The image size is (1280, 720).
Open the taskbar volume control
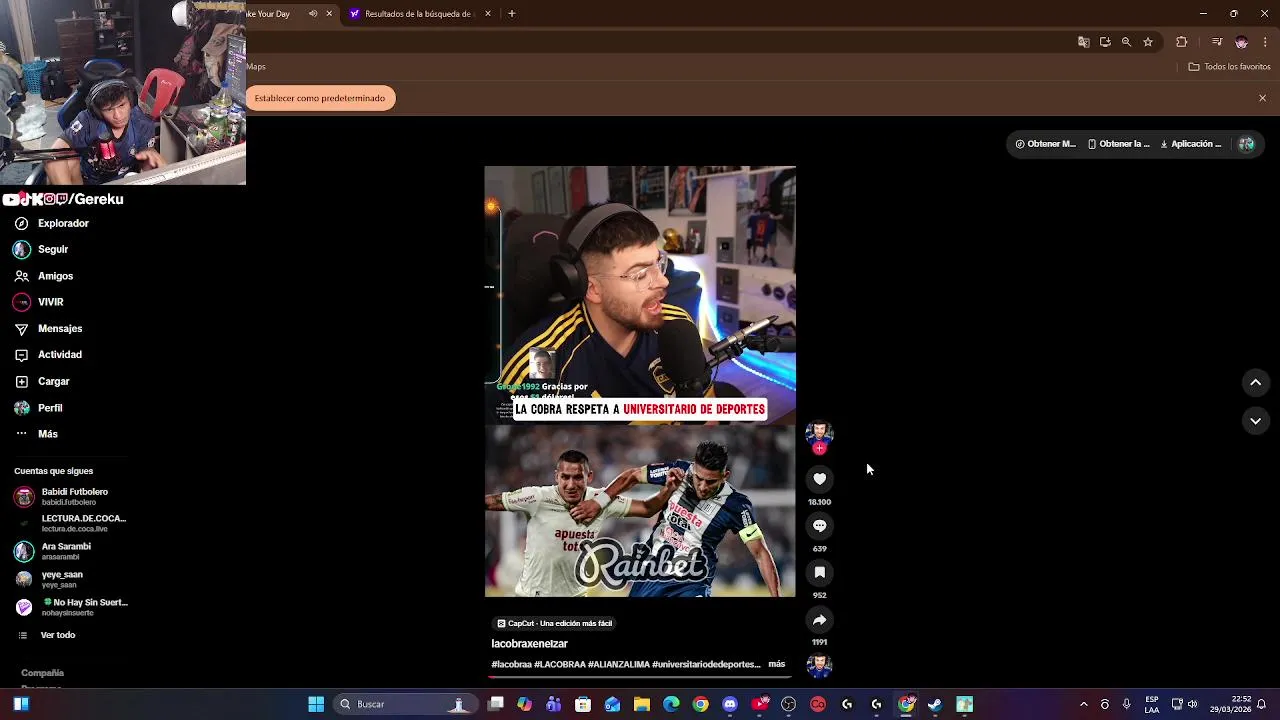coord(1192,704)
